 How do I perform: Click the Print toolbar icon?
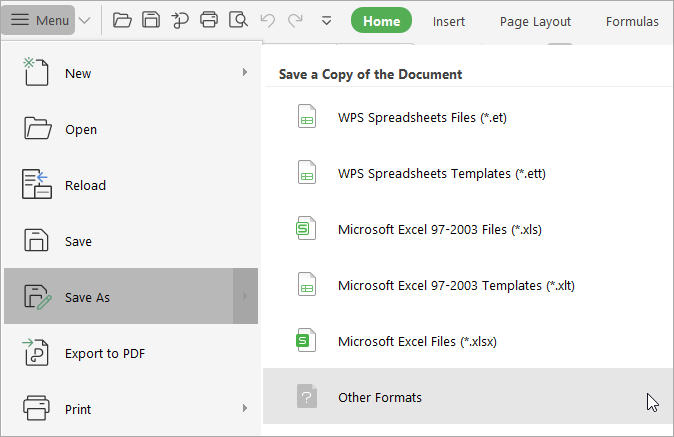[x=209, y=20]
